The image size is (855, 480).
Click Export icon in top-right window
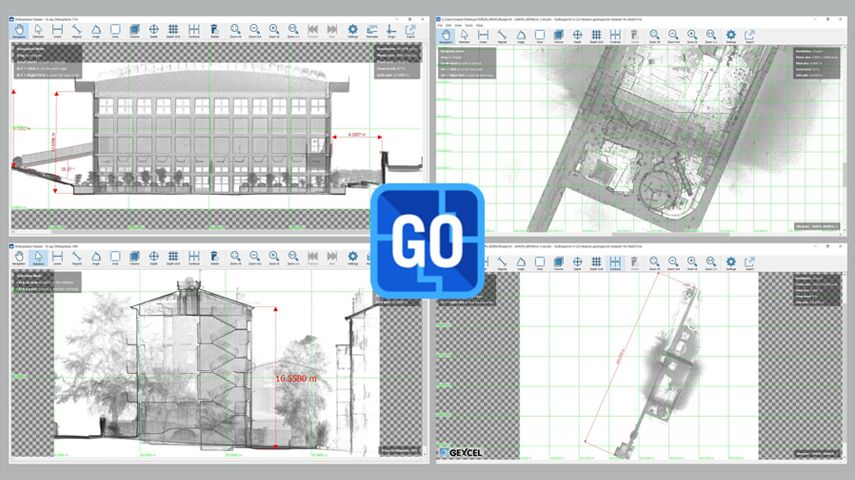[x=750, y=36]
